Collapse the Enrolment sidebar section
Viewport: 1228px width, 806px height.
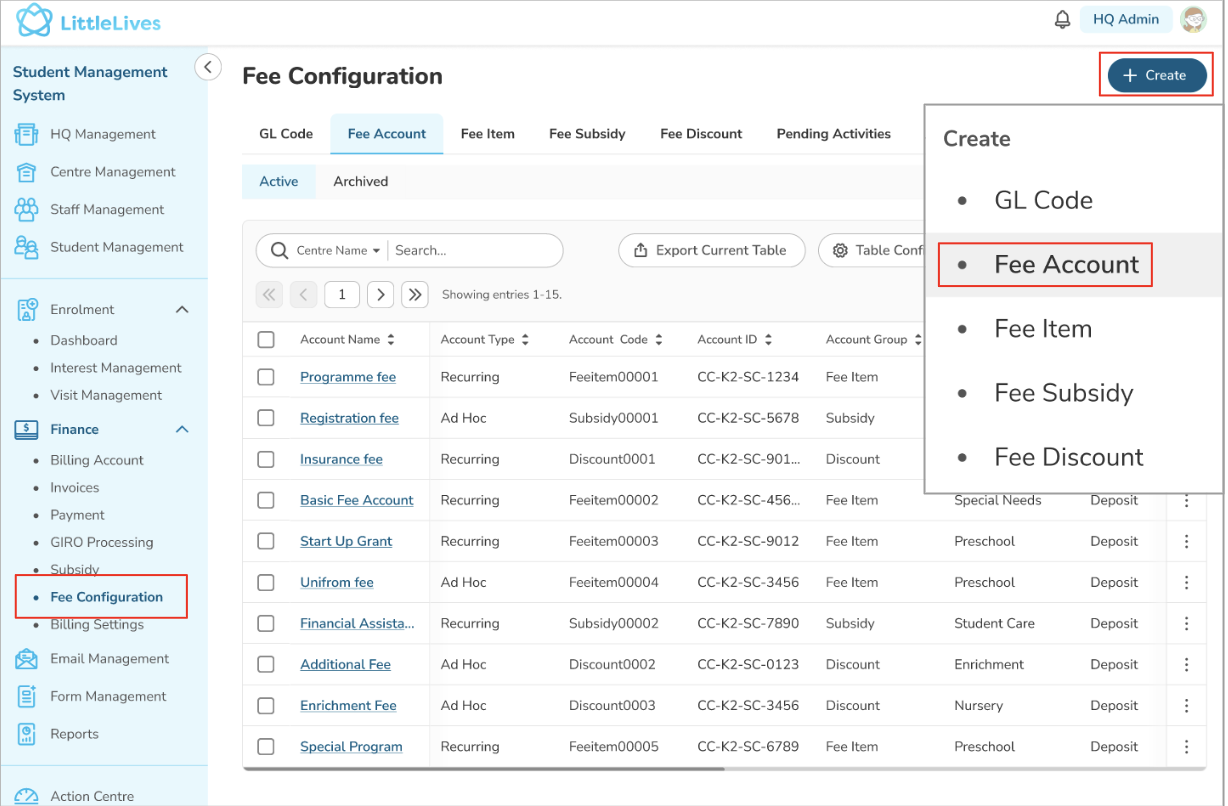click(182, 310)
